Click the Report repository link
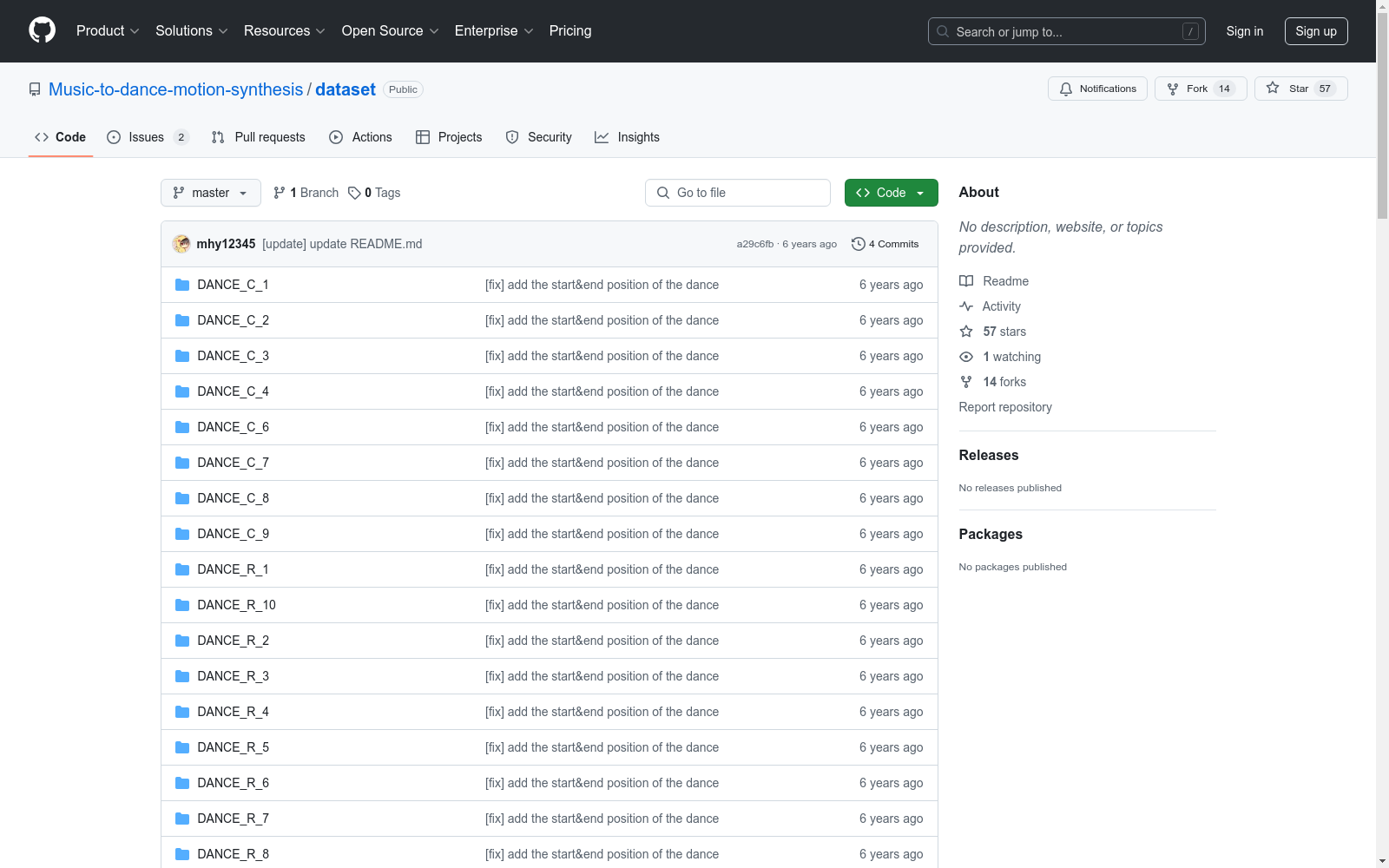Viewport: 1389px width, 868px height. click(1004, 407)
